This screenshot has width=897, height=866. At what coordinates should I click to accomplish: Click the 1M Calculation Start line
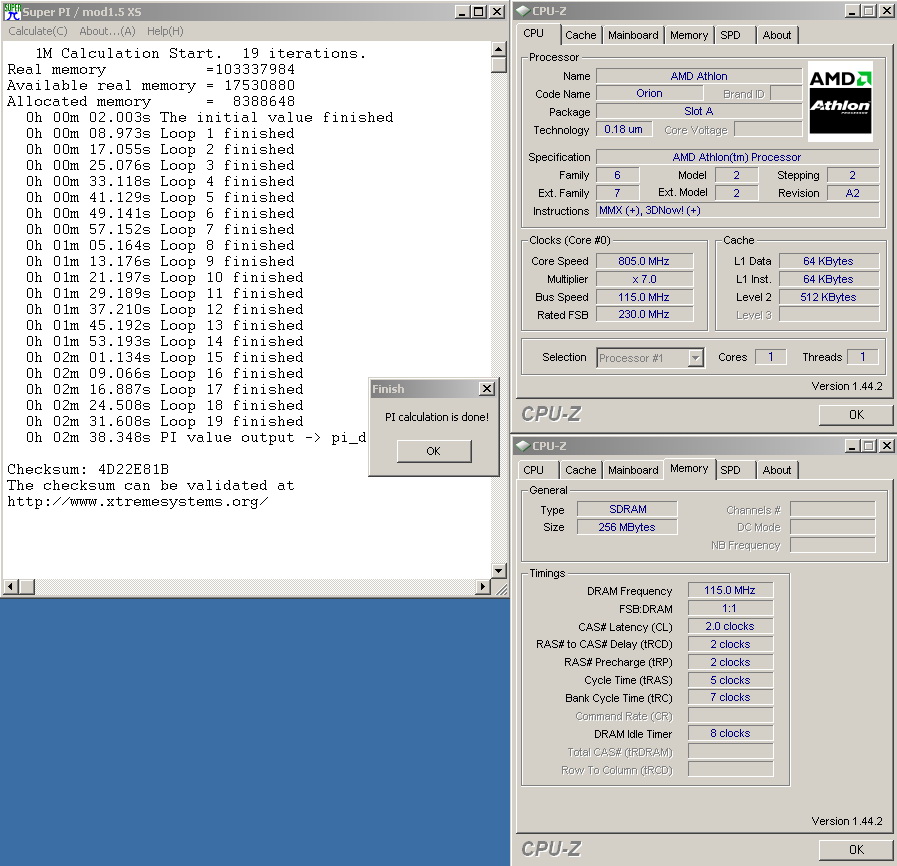click(x=201, y=53)
